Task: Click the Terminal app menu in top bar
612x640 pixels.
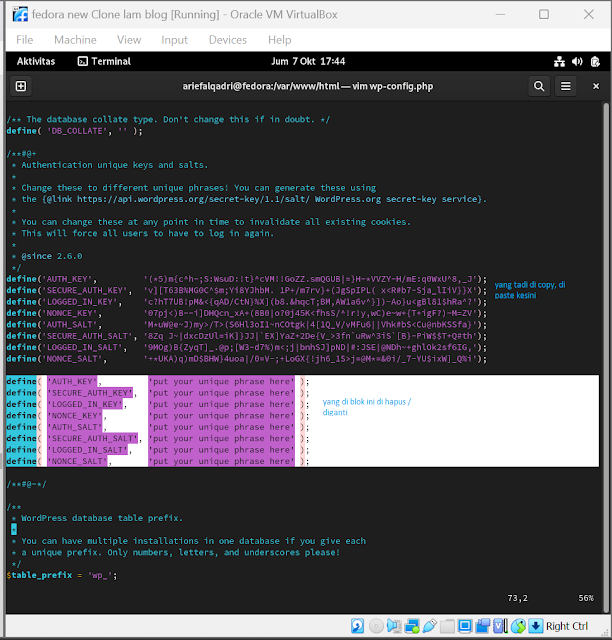Action: (x=104, y=61)
